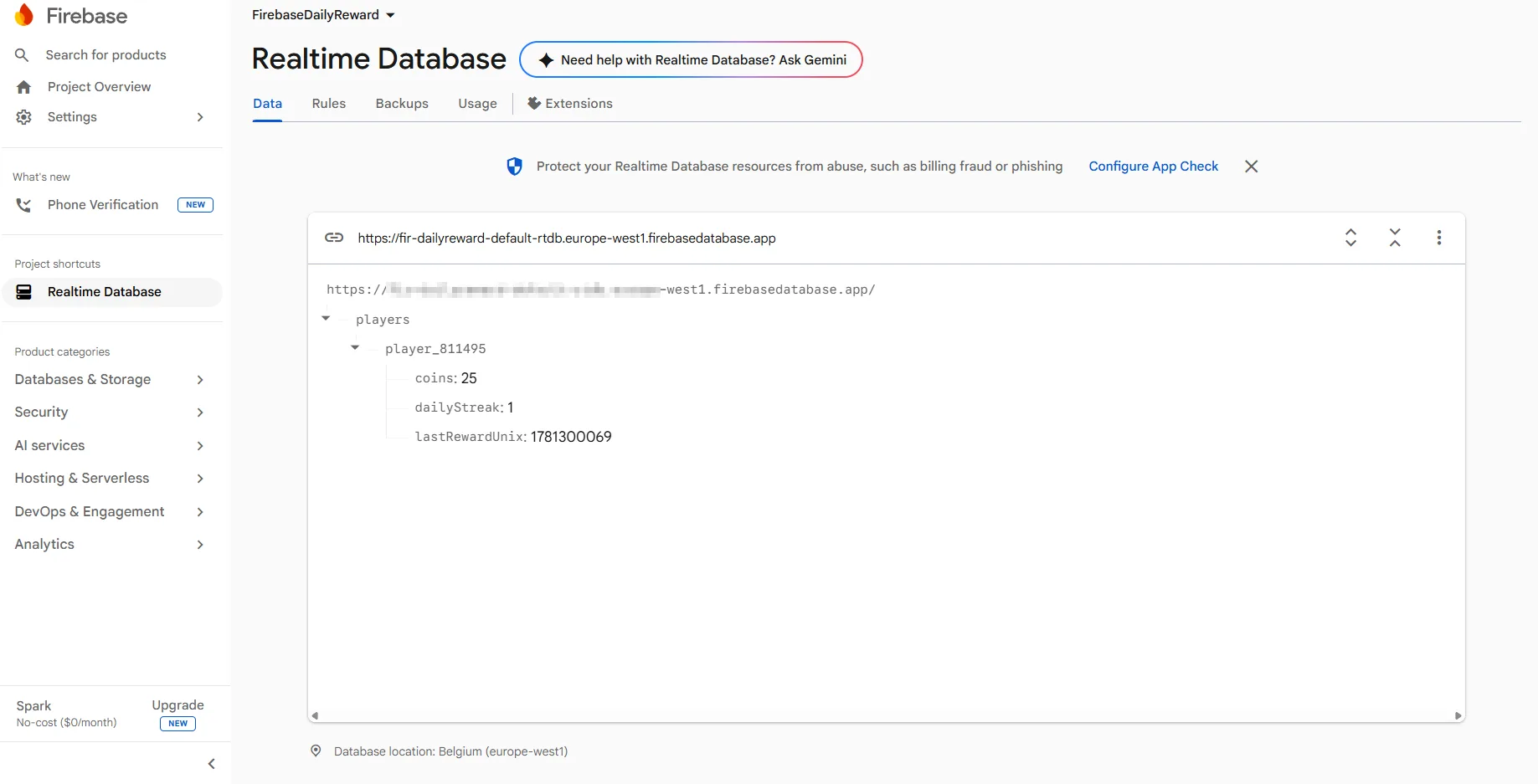Click left arrow of horizontal scrollbar
The height and width of the screenshot is (784, 1538).
click(x=315, y=716)
